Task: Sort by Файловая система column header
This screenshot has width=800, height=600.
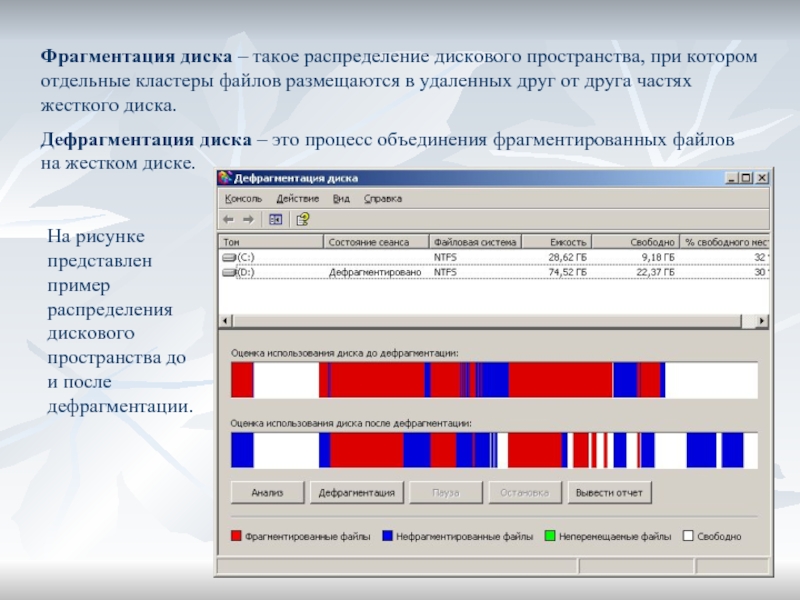Action: [475, 242]
